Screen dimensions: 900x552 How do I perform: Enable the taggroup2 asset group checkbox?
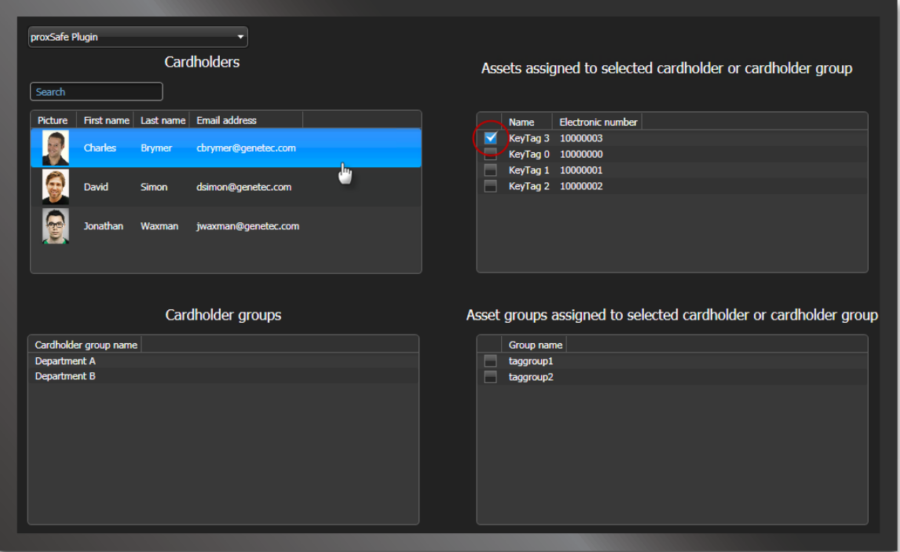[490, 377]
